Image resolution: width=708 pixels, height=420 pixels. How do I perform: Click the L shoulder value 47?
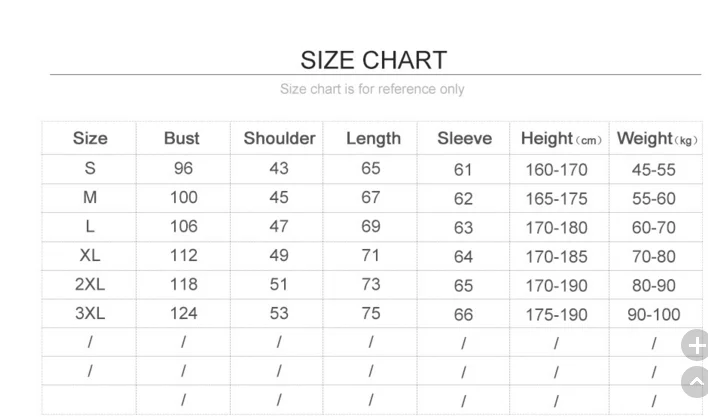point(279,226)
